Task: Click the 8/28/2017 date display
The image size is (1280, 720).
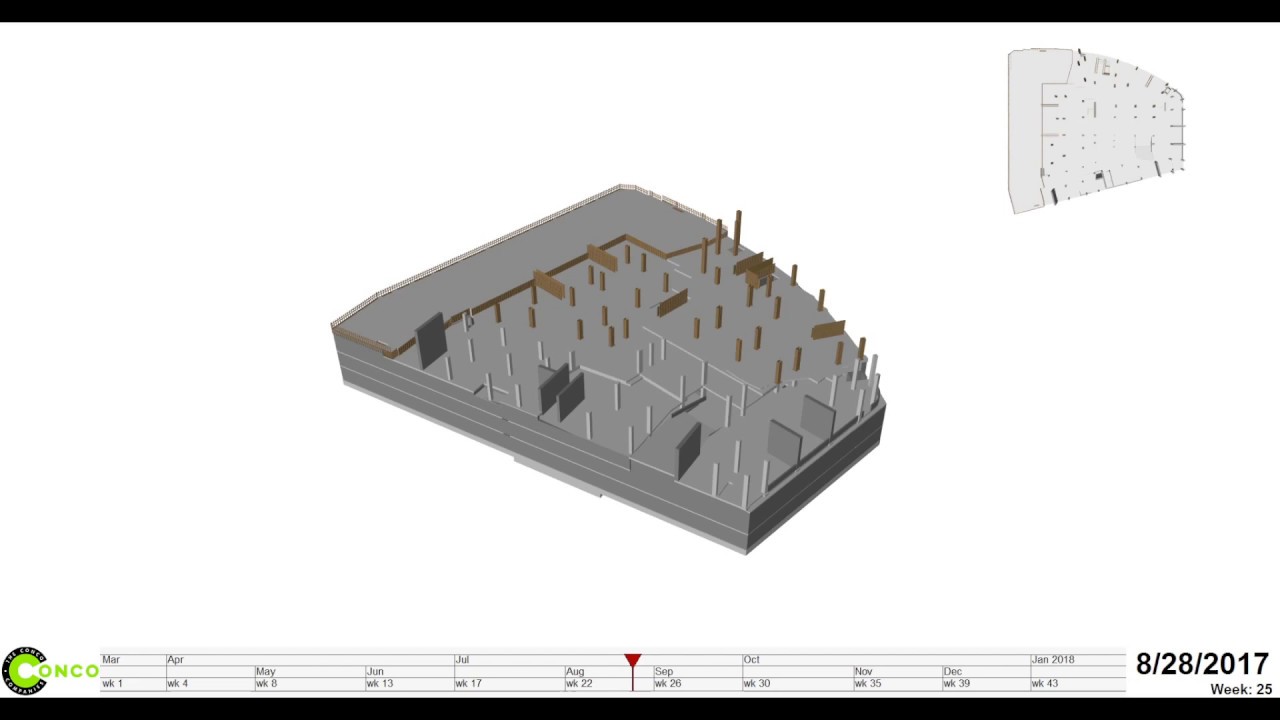Action: tap(1202, 664)
